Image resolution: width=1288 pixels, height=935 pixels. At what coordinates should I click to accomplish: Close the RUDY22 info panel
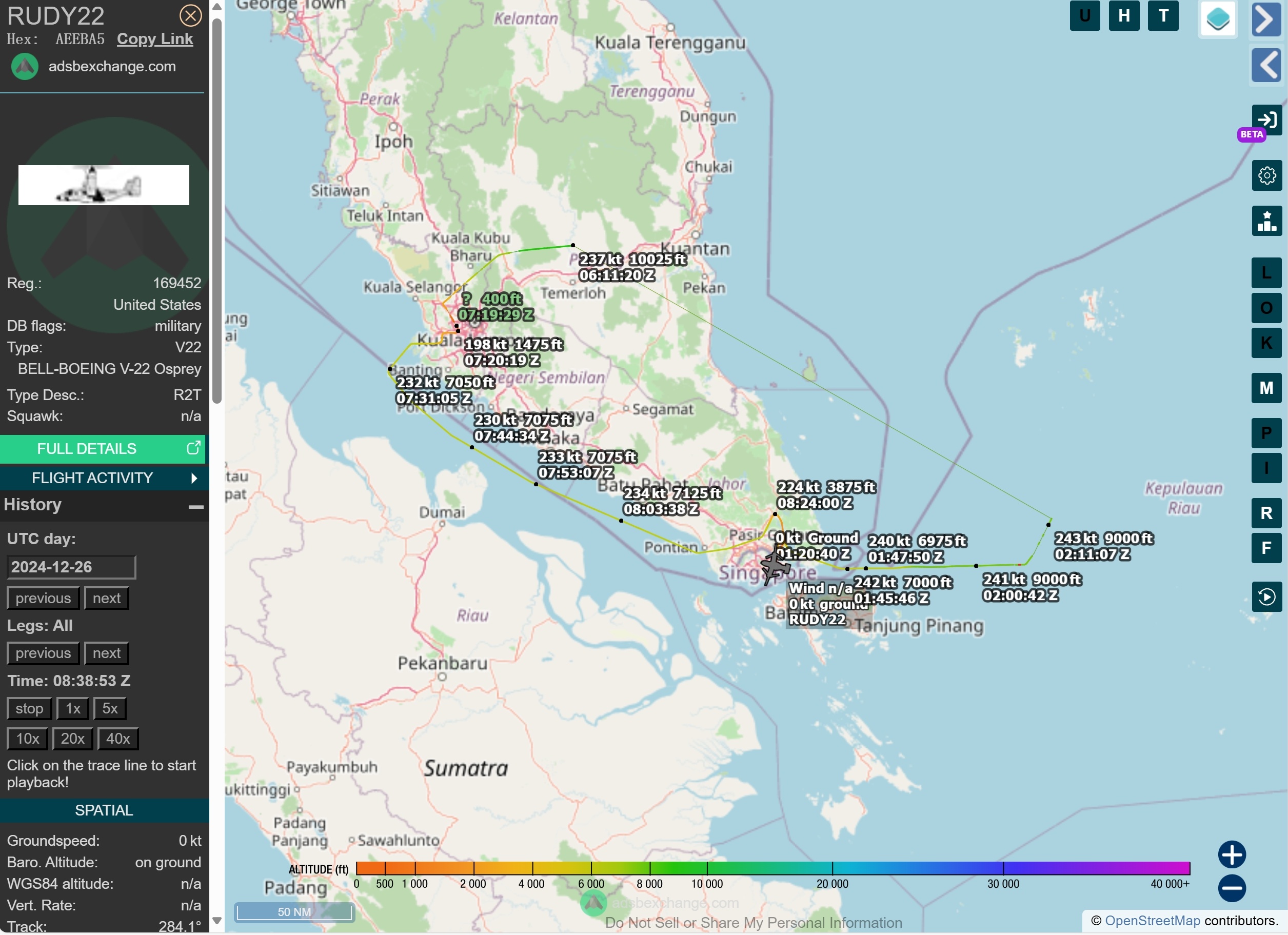click(190, 16)
